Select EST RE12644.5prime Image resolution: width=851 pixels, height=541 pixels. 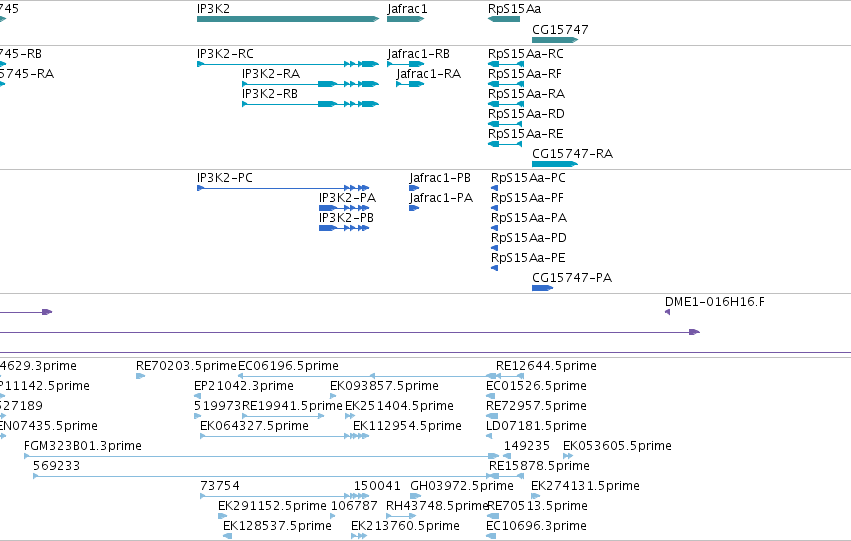point(510,376)
